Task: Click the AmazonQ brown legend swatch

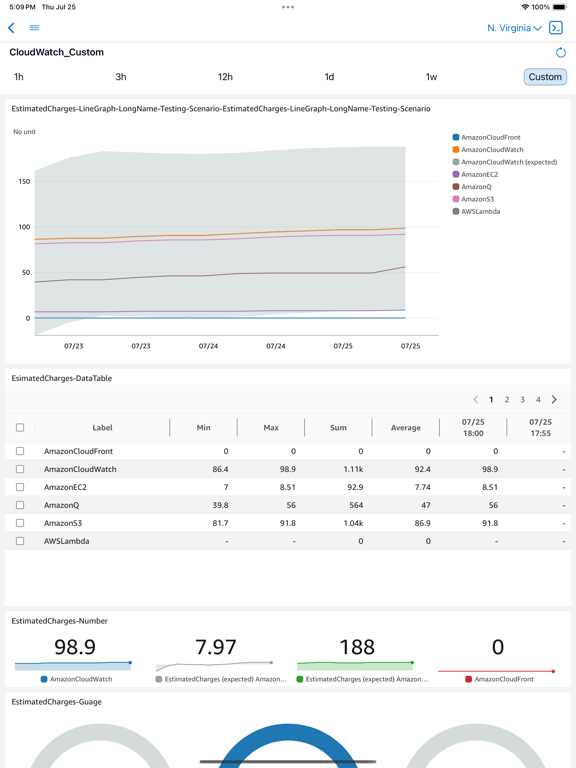Action: [x=456, y=187]
